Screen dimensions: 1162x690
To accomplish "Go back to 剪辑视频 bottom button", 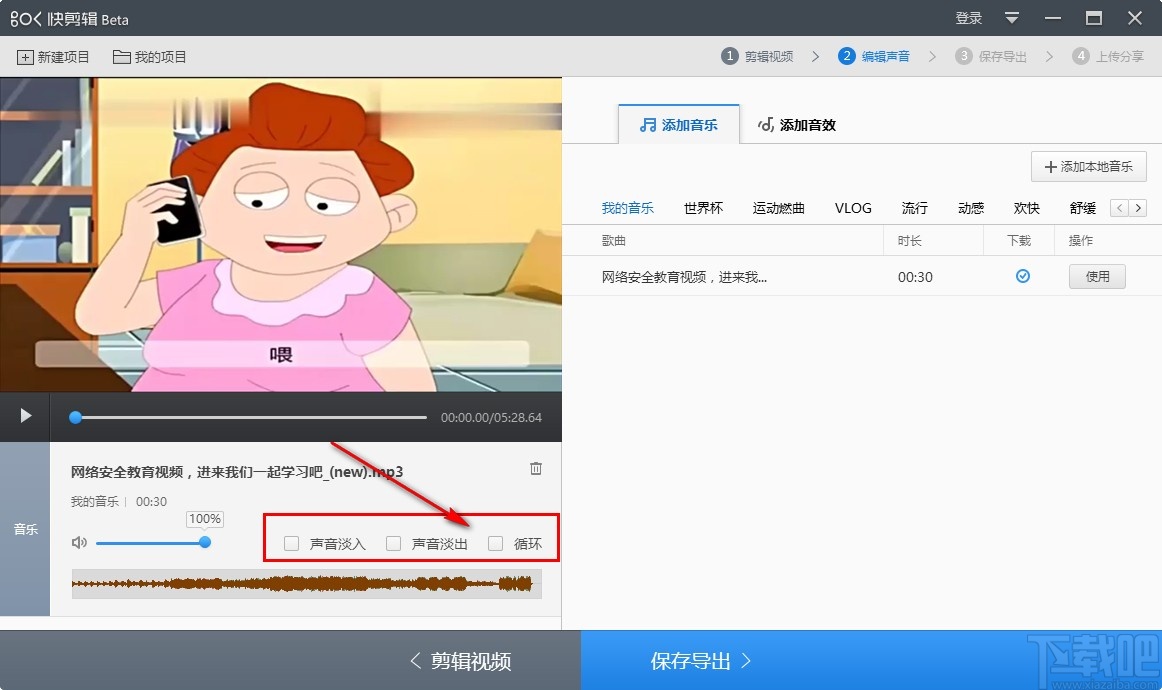I will [x=461, y=660].
